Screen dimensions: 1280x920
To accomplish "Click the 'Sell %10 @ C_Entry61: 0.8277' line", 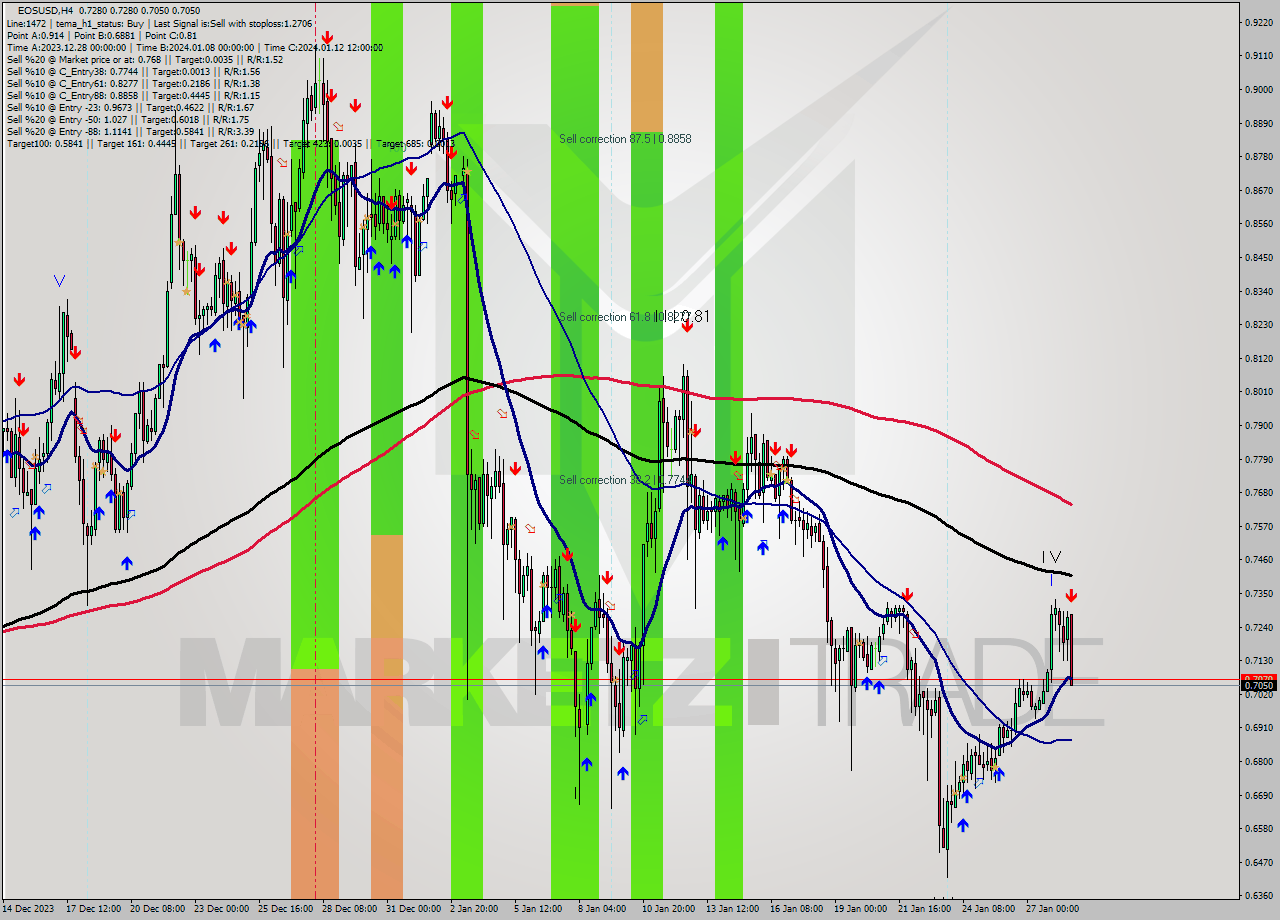I will click(x=133, y=83).
